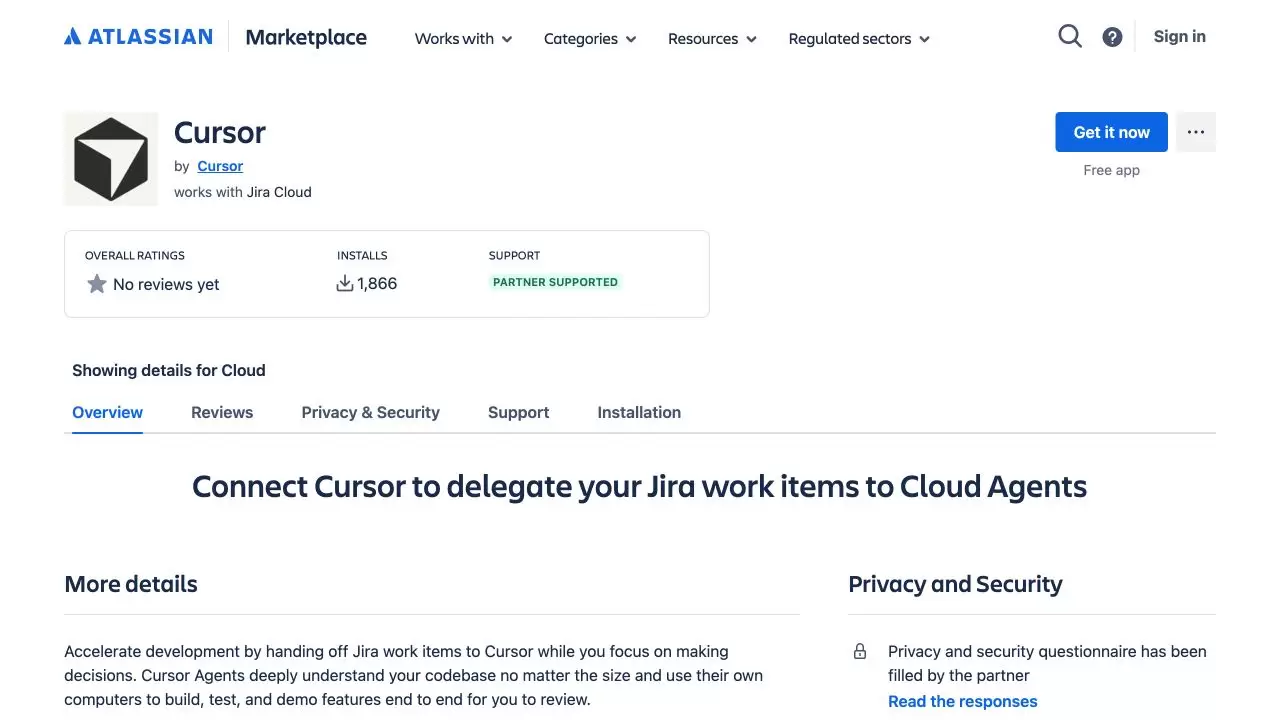Screen dimensions: 1280x720
Task: Open the Cursor vendor link
Action: coord(220,166)
